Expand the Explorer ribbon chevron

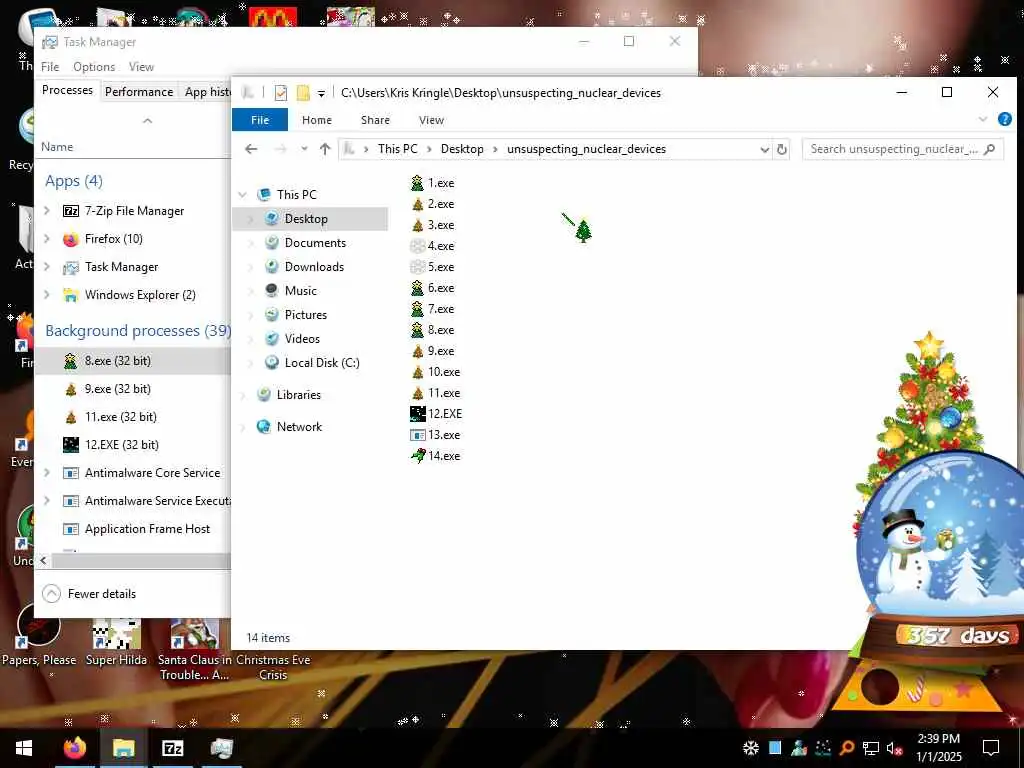click(x=983, y=119)
